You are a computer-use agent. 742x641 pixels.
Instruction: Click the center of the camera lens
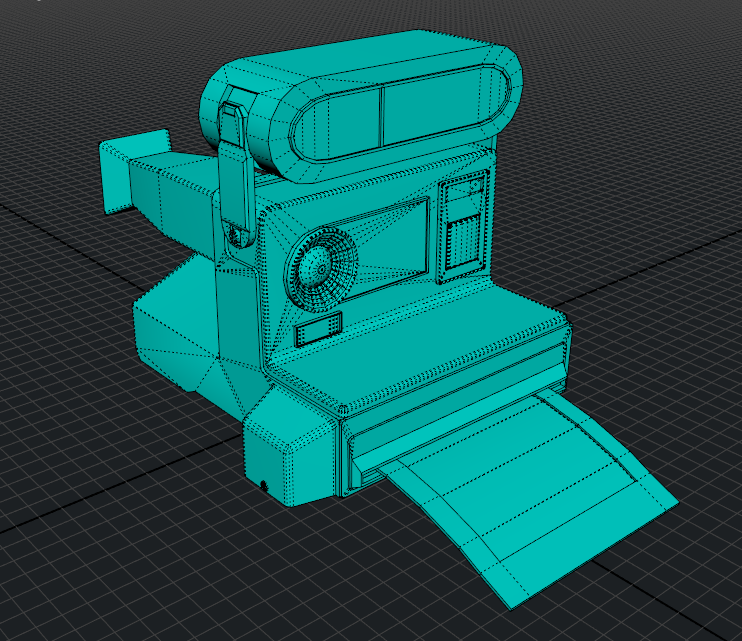point(321,270)
